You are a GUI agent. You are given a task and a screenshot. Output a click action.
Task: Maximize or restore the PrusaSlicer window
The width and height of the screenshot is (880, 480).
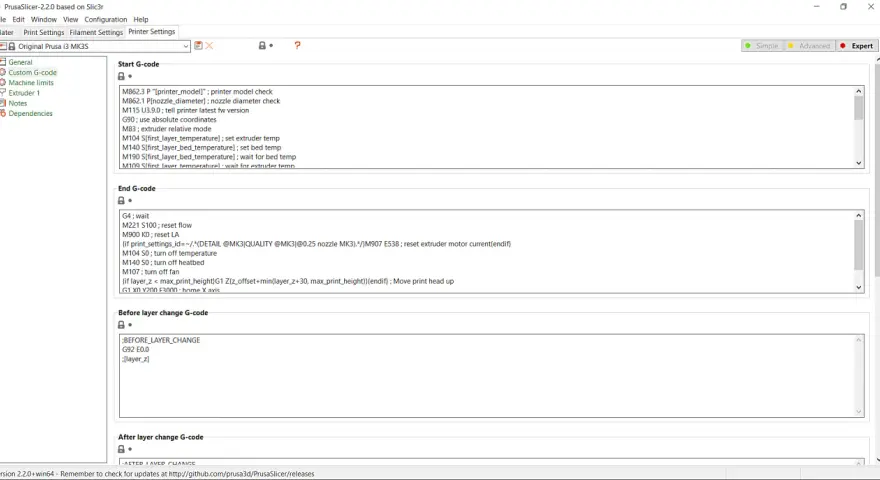(843, 7)
